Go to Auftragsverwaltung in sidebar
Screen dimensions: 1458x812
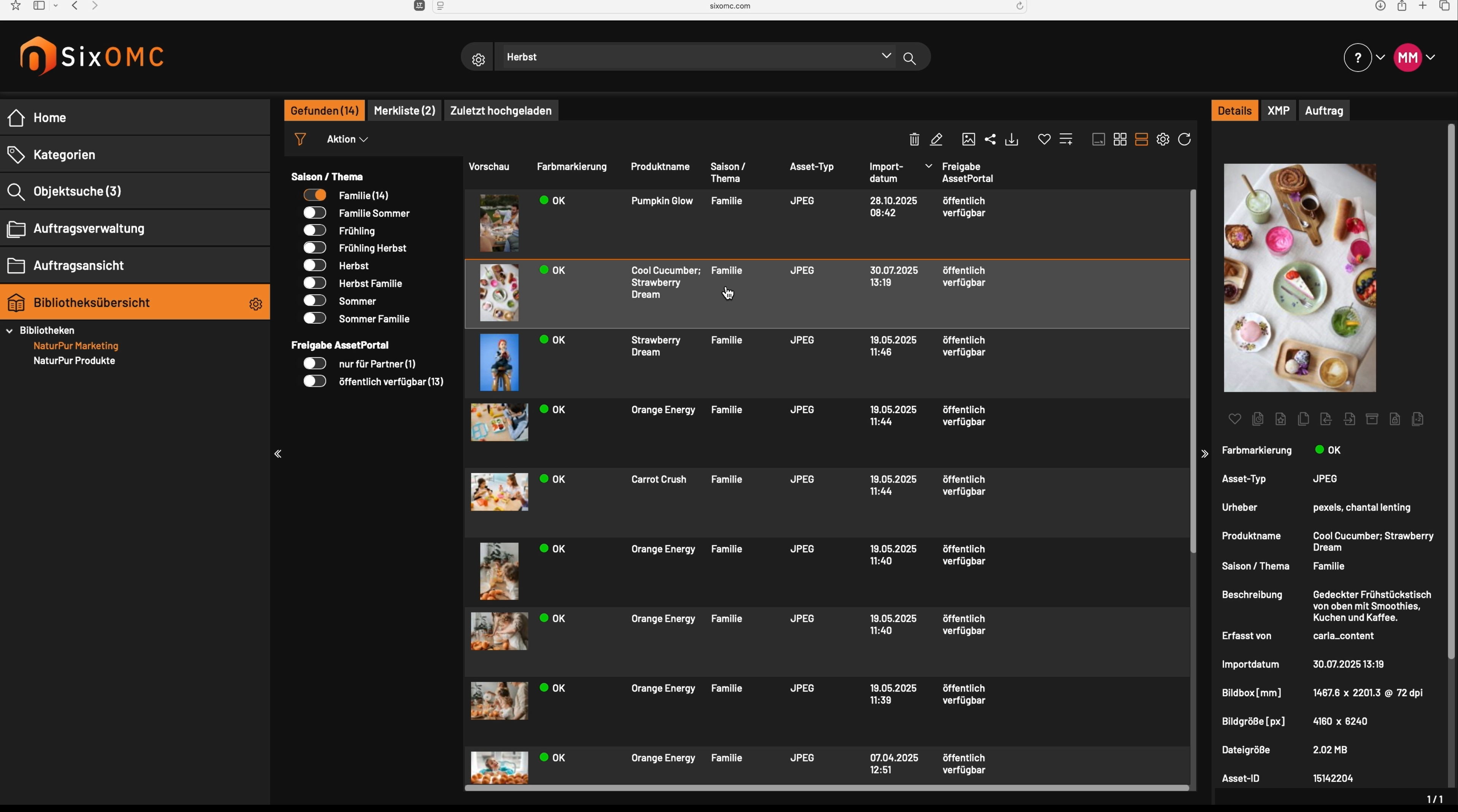click(x=89, y=229)
